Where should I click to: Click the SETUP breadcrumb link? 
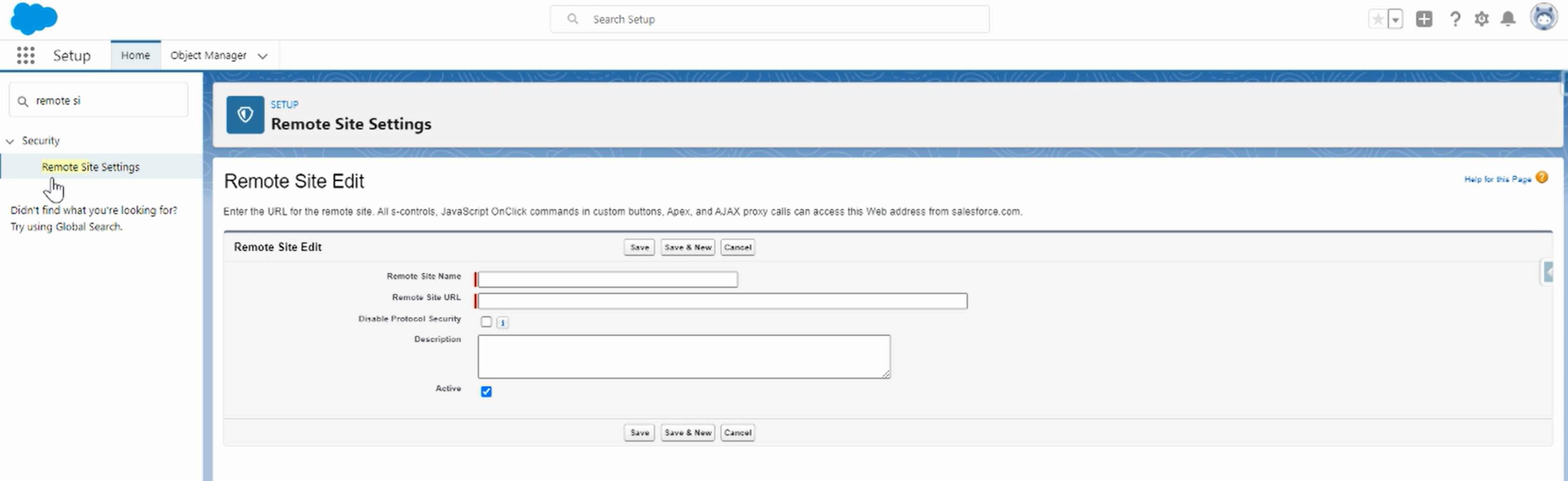click(x=284, y=105)
